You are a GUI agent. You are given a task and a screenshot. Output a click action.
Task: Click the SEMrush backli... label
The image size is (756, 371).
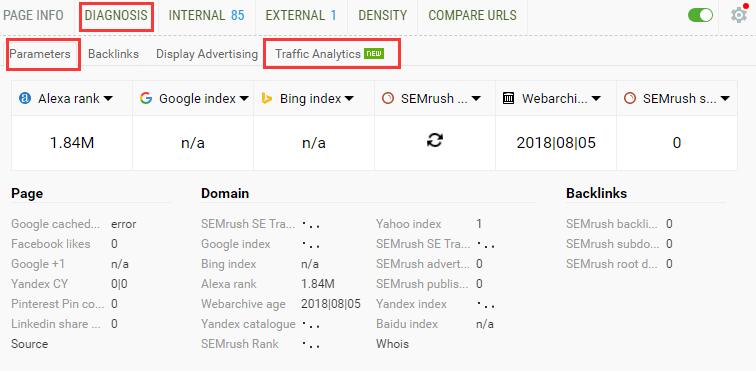(x=612, y=224)
